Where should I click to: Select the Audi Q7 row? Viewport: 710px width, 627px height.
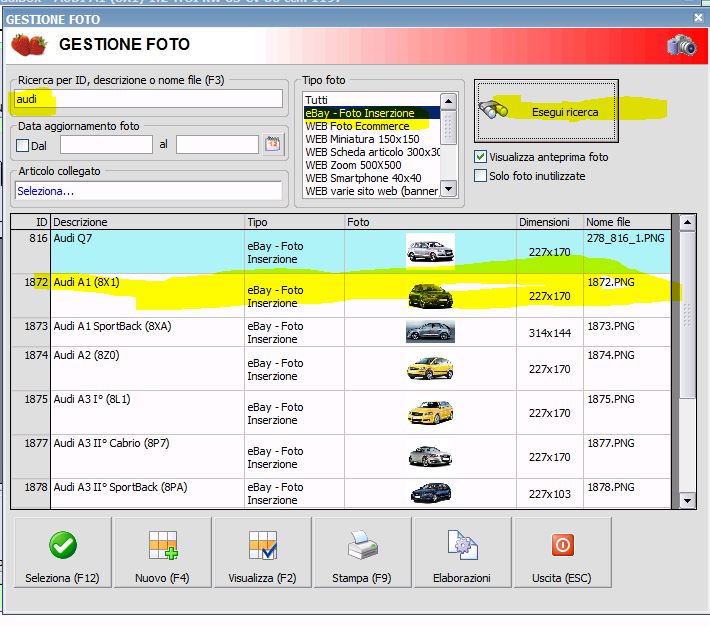(x=341, y=251)
